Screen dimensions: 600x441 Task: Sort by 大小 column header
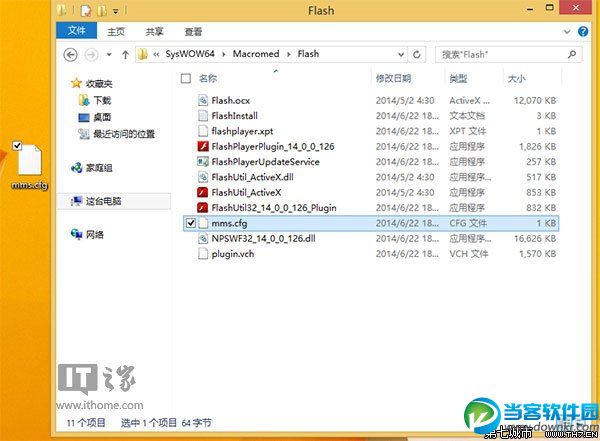517,79
